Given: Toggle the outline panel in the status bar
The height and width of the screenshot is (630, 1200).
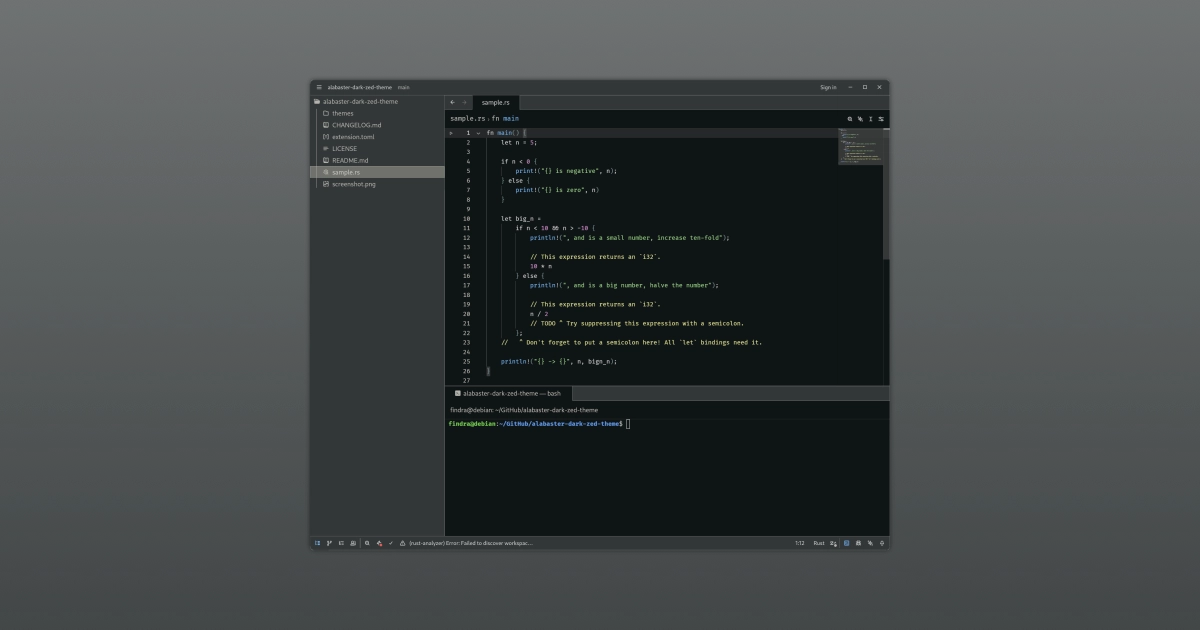Looking at the screenshot, I should click(342, 543).
